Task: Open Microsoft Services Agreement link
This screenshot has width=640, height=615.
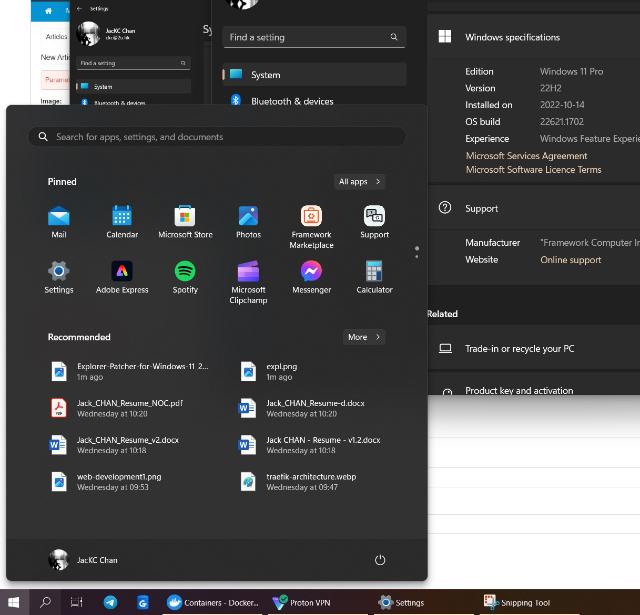Action: pyautogui.click(x=526, y=155)
